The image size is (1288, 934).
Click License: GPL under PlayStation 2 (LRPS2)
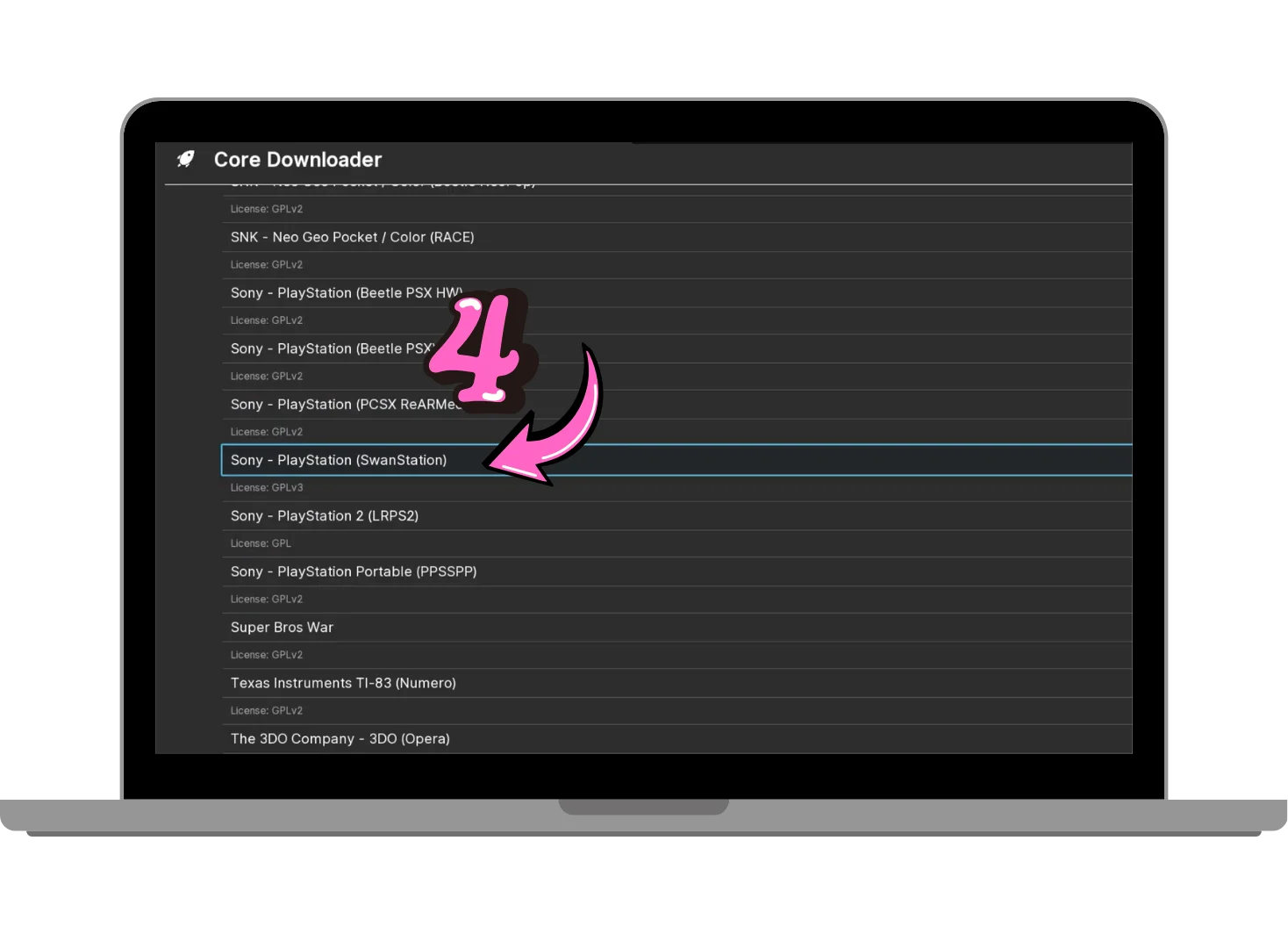click(x=261, y=543)
